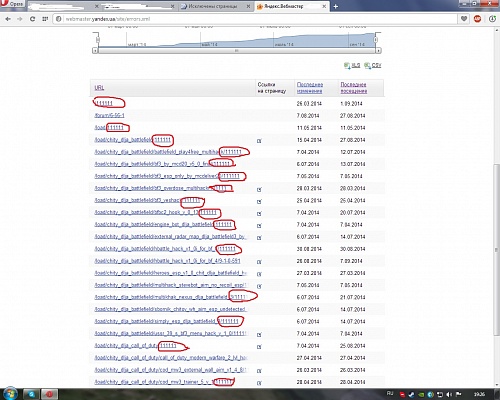Open the call_of_duty_modern_warfare_2 URL link
500x400 pixels.
click(x=171, y=358)
